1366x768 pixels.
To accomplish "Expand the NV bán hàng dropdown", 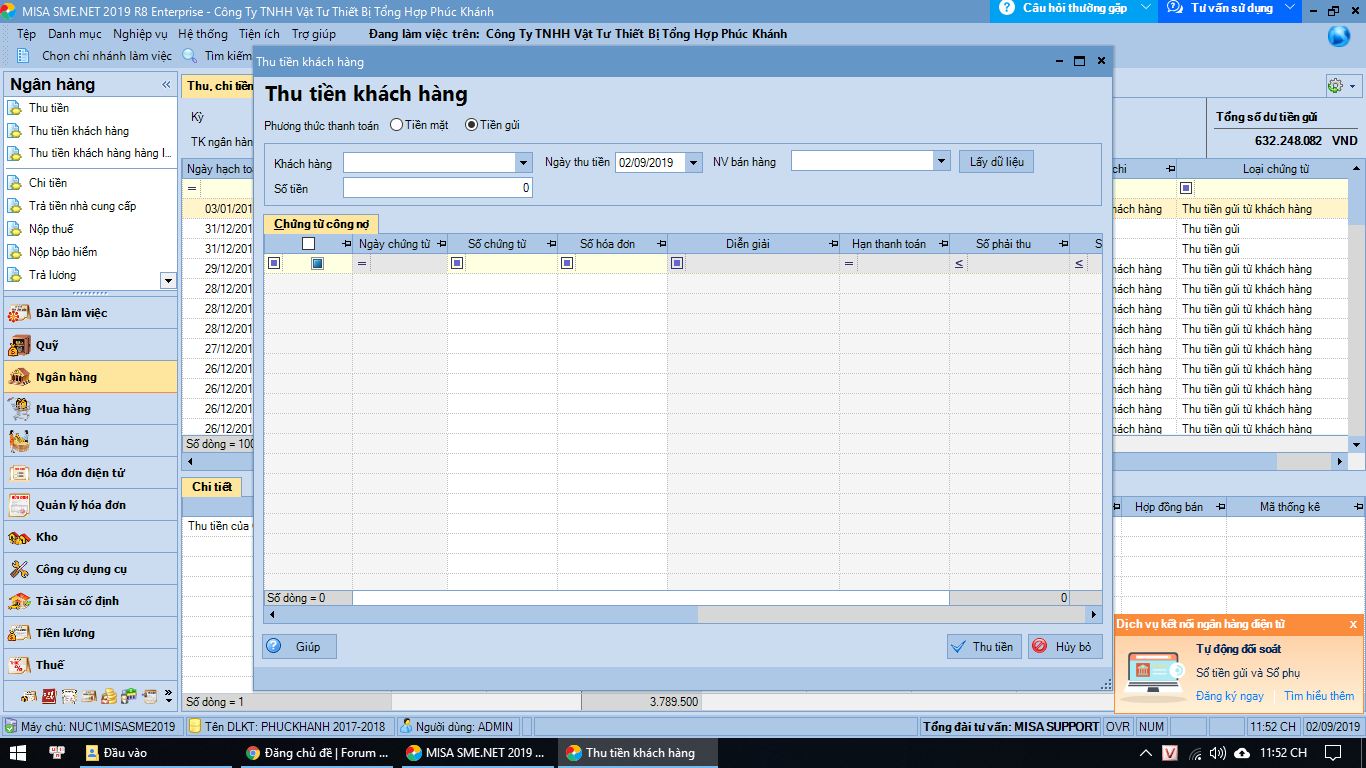I will pyautogui.click(x=940, y=161).
